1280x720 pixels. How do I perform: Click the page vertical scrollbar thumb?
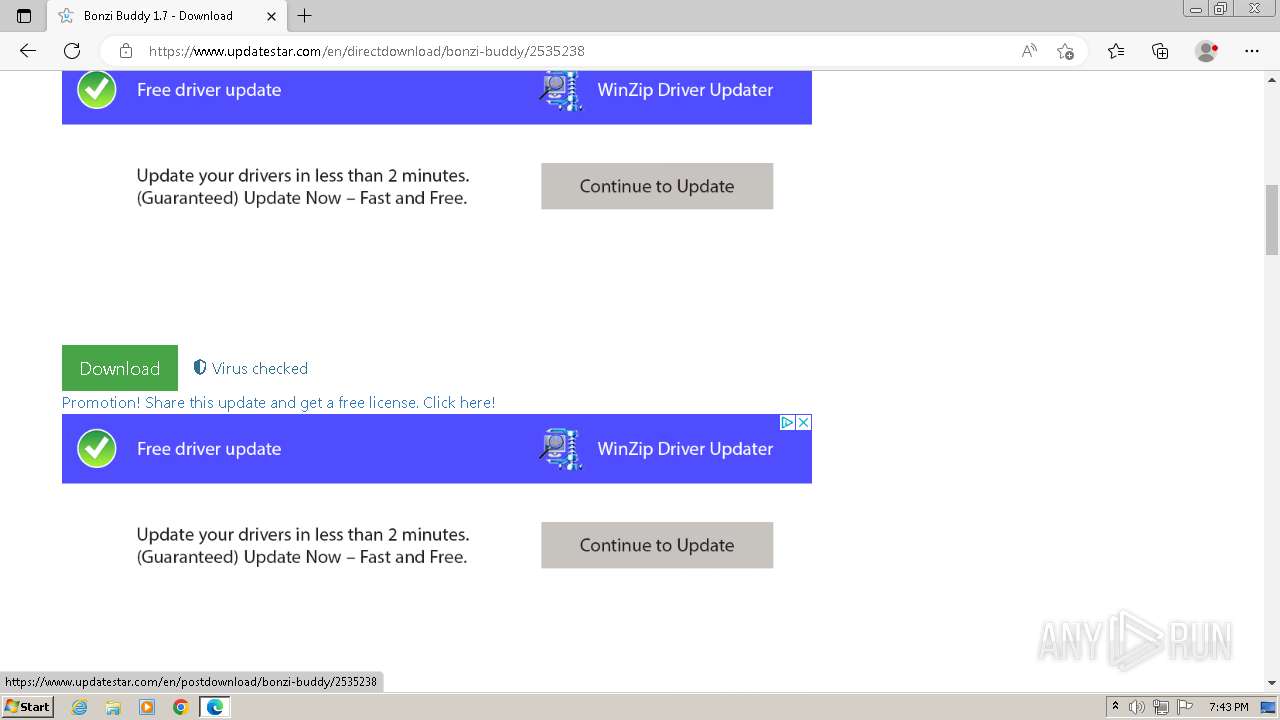1272,220
